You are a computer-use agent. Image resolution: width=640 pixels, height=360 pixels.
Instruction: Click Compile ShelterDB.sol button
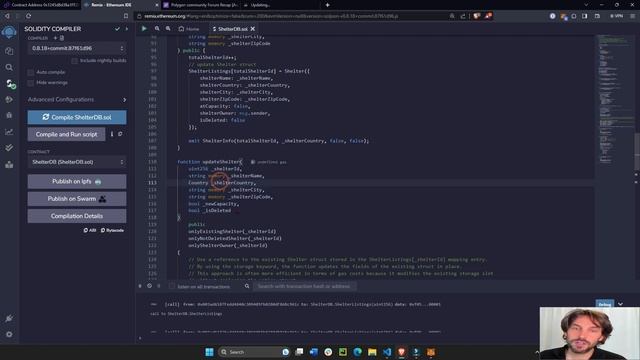(x=77, y=117)
